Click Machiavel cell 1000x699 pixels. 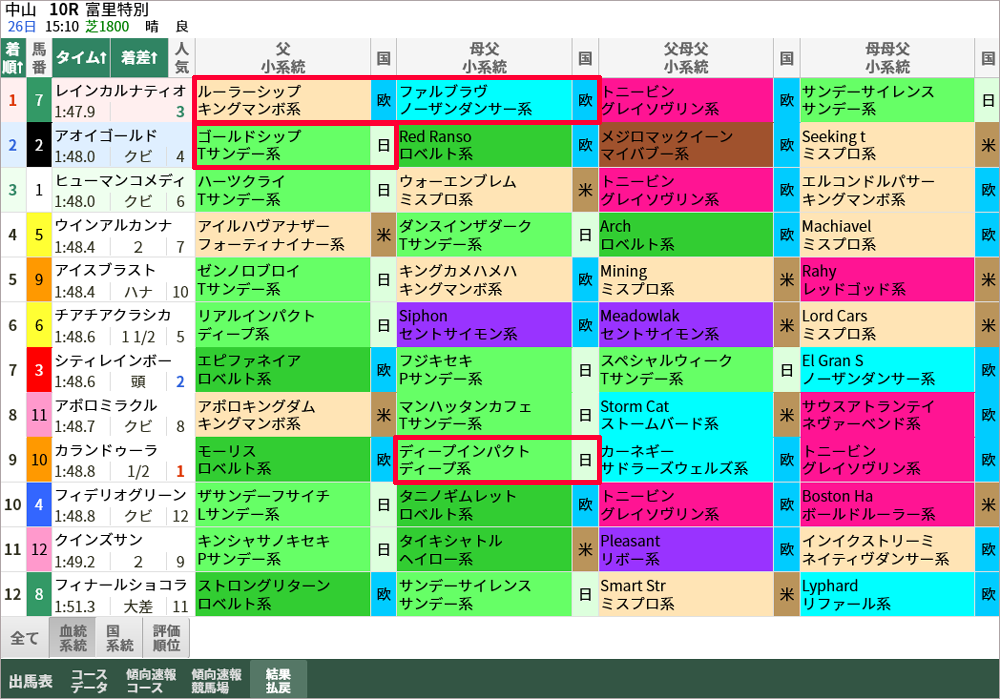[887, 235]
